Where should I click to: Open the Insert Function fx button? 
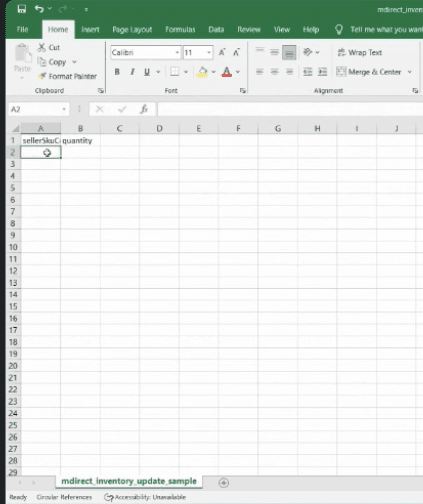[144, 109]
